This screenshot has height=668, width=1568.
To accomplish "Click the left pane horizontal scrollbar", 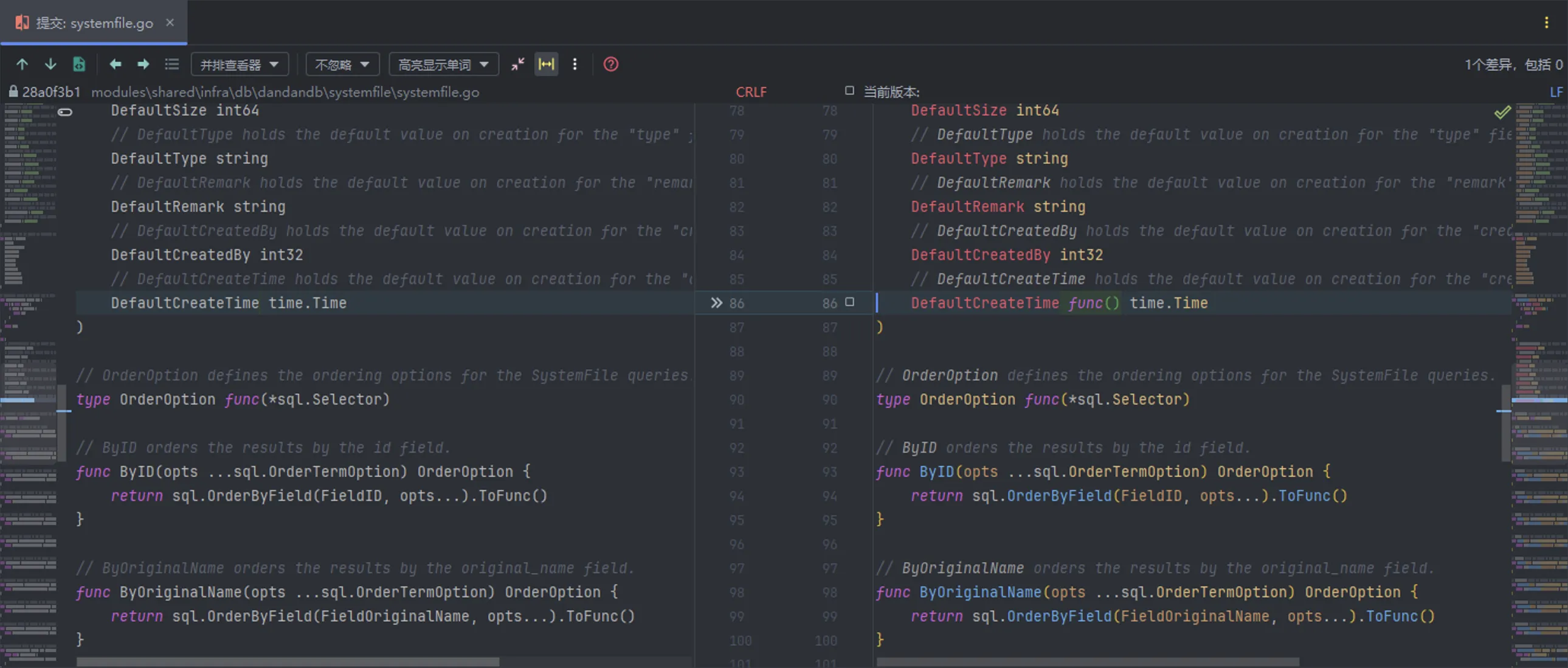I will pos(288,661).
